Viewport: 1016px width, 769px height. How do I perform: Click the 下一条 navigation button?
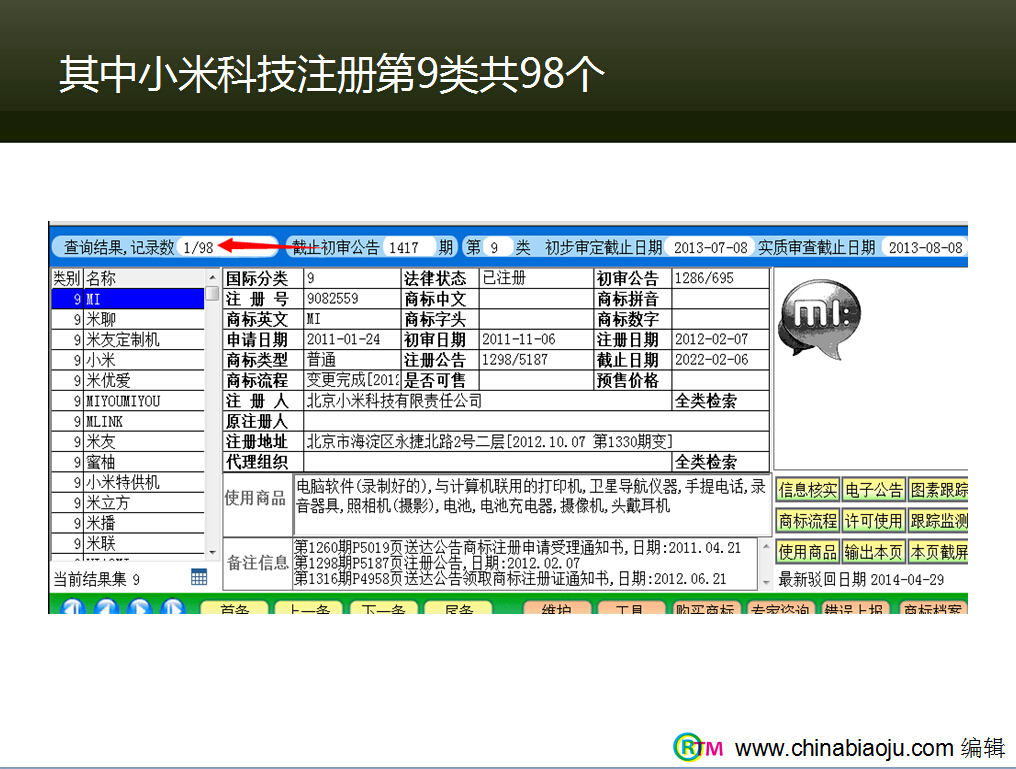pos(384,608)
